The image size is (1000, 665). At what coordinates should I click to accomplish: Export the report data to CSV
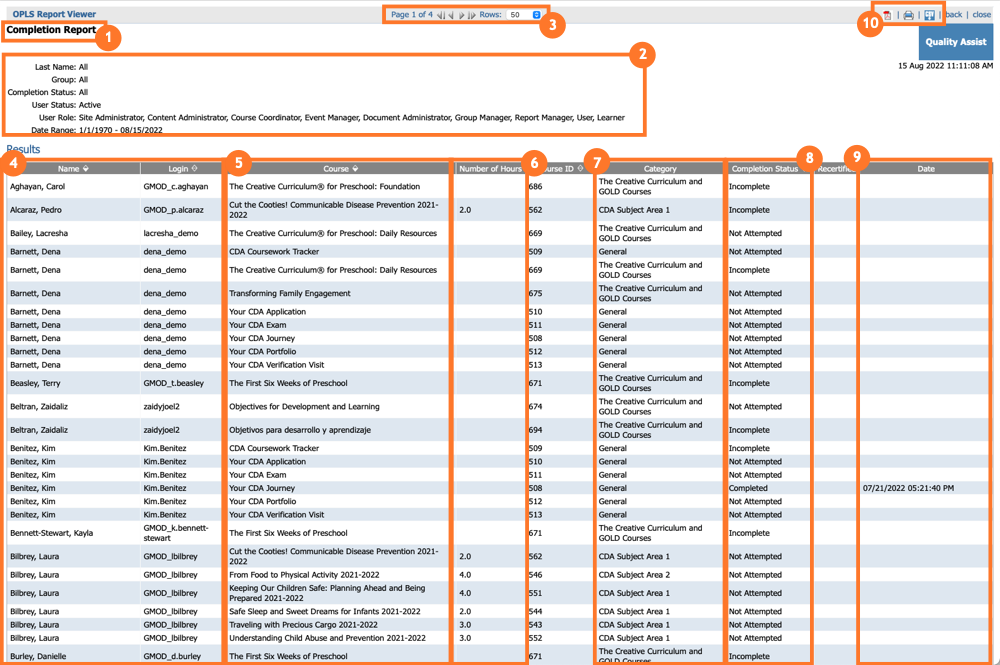pyautogui.click(x=931, y=14)
